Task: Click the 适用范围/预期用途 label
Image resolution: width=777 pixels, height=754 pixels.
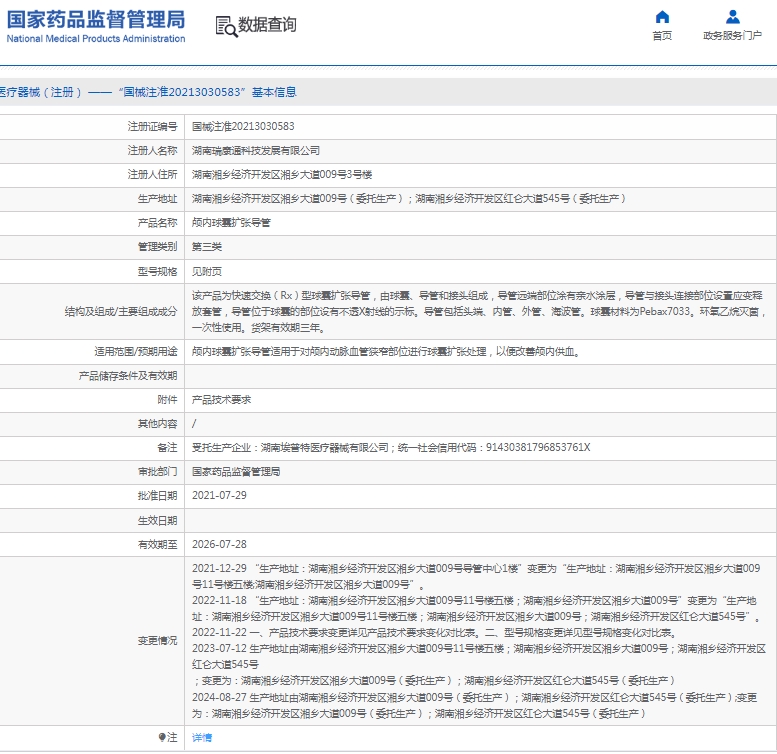Action: point(136,352)
